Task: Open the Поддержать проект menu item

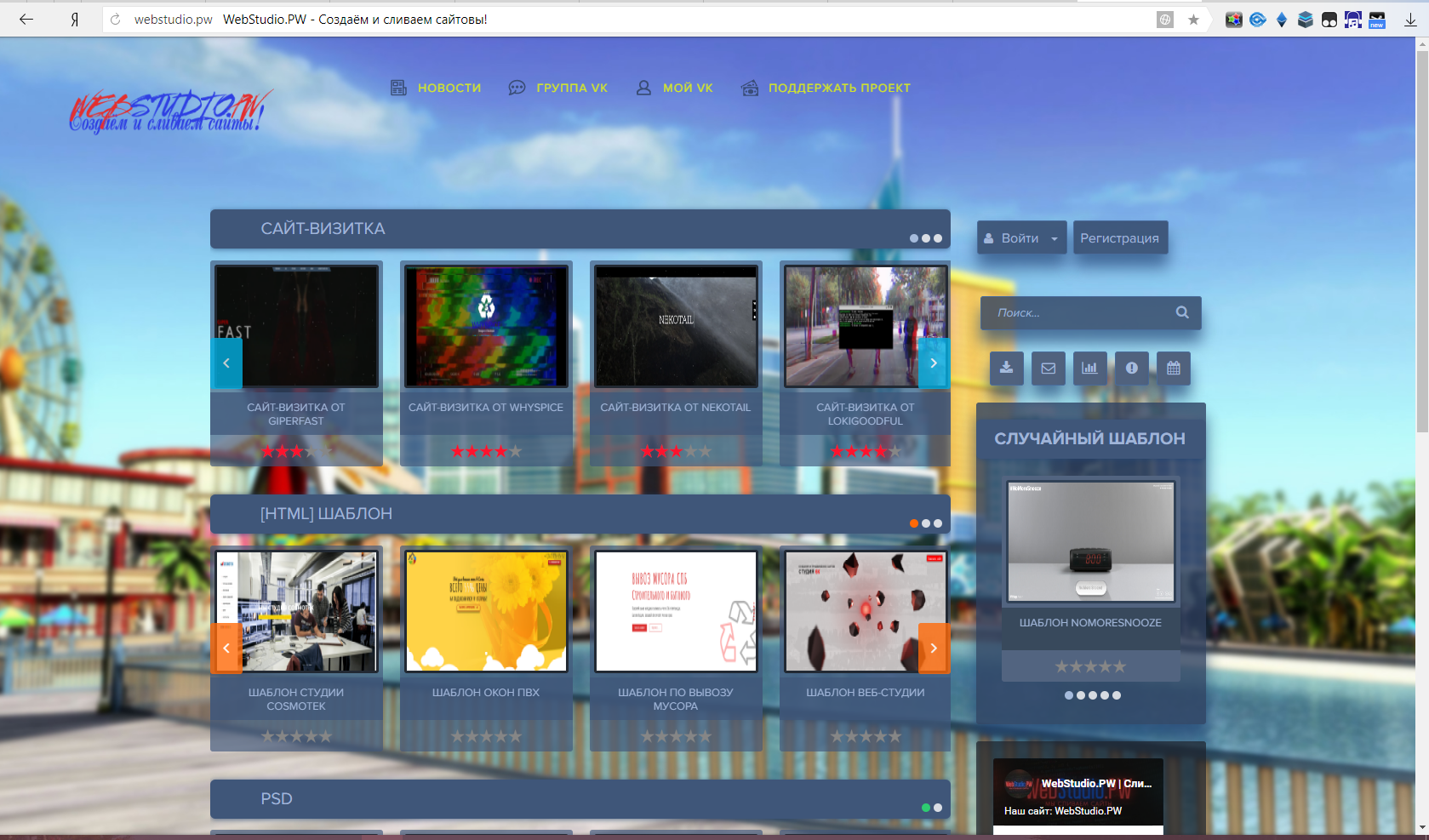Action: pyautogui.click(x=839, y=88)
